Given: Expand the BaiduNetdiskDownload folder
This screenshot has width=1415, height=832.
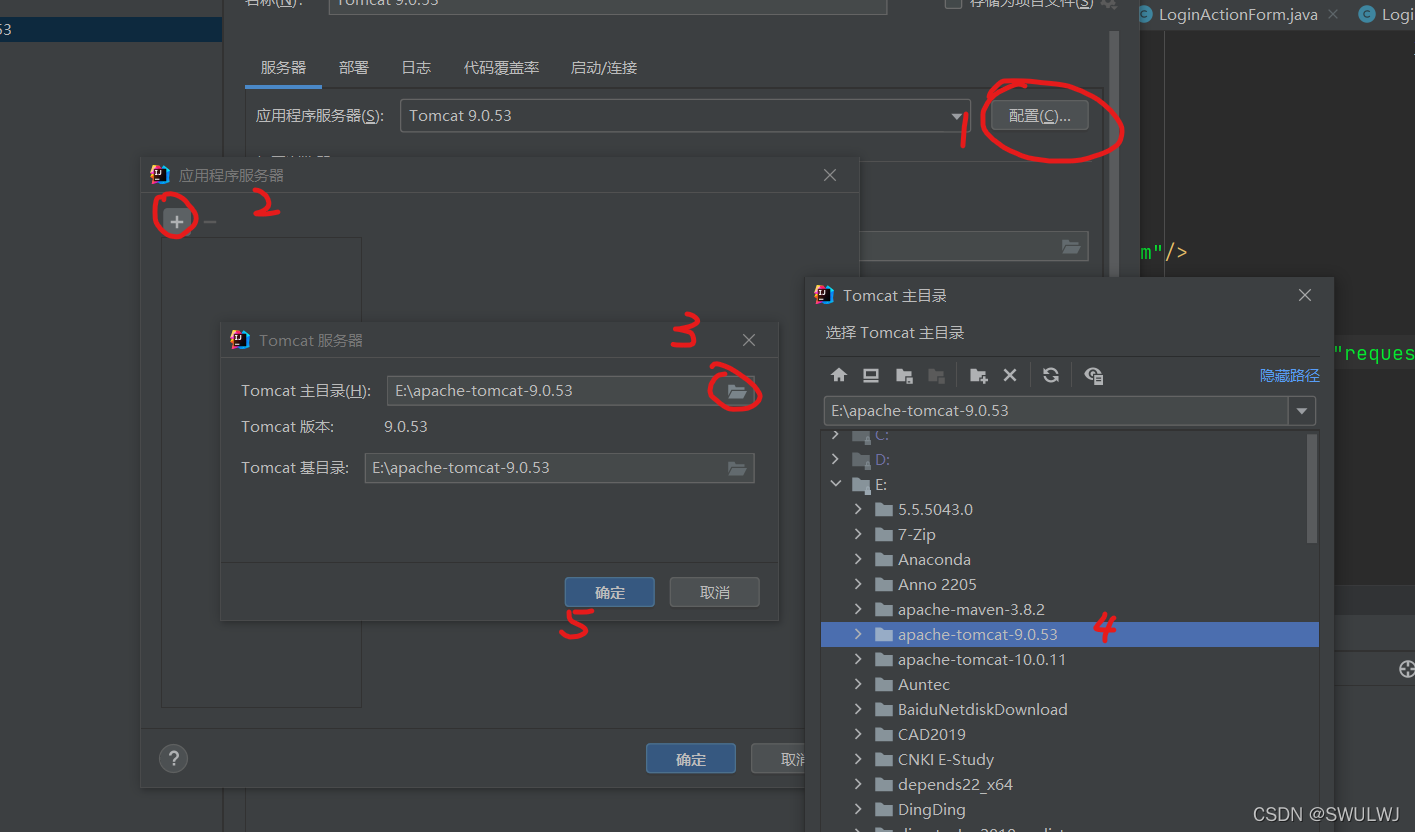Looking at the screenshot, I should [858, 710].
